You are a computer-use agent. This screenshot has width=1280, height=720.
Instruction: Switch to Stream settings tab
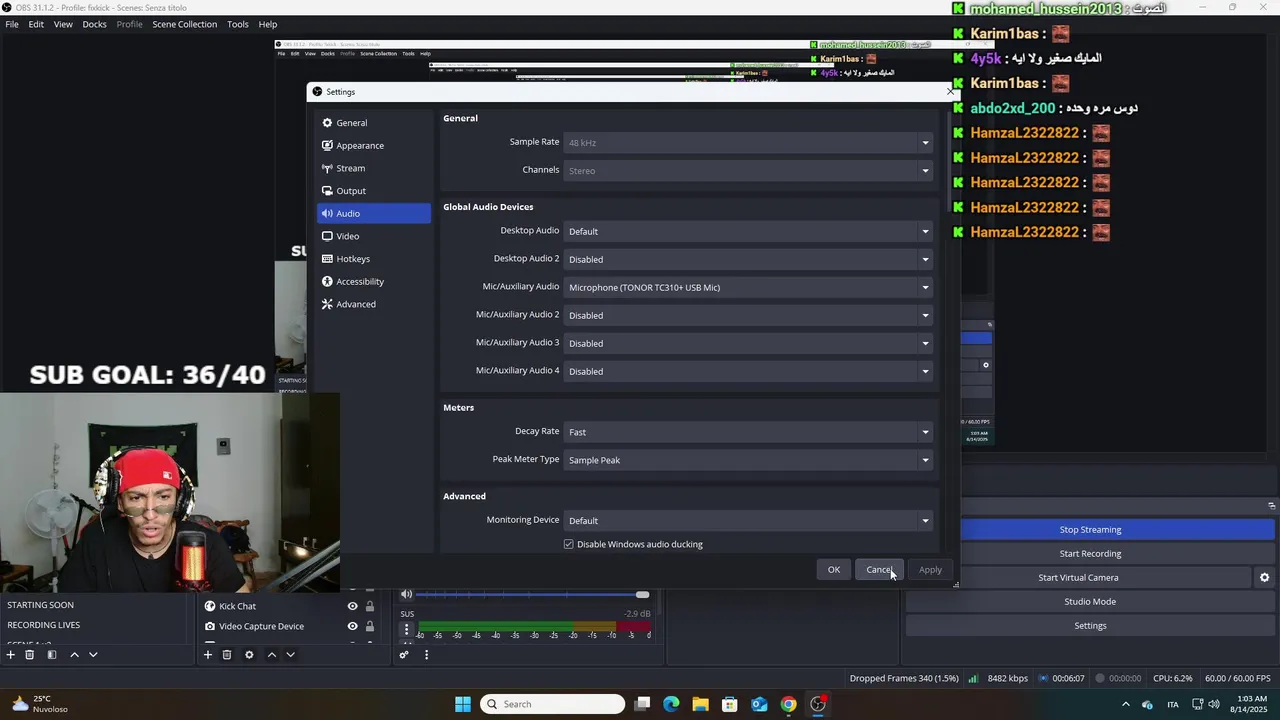pos(374,168)
